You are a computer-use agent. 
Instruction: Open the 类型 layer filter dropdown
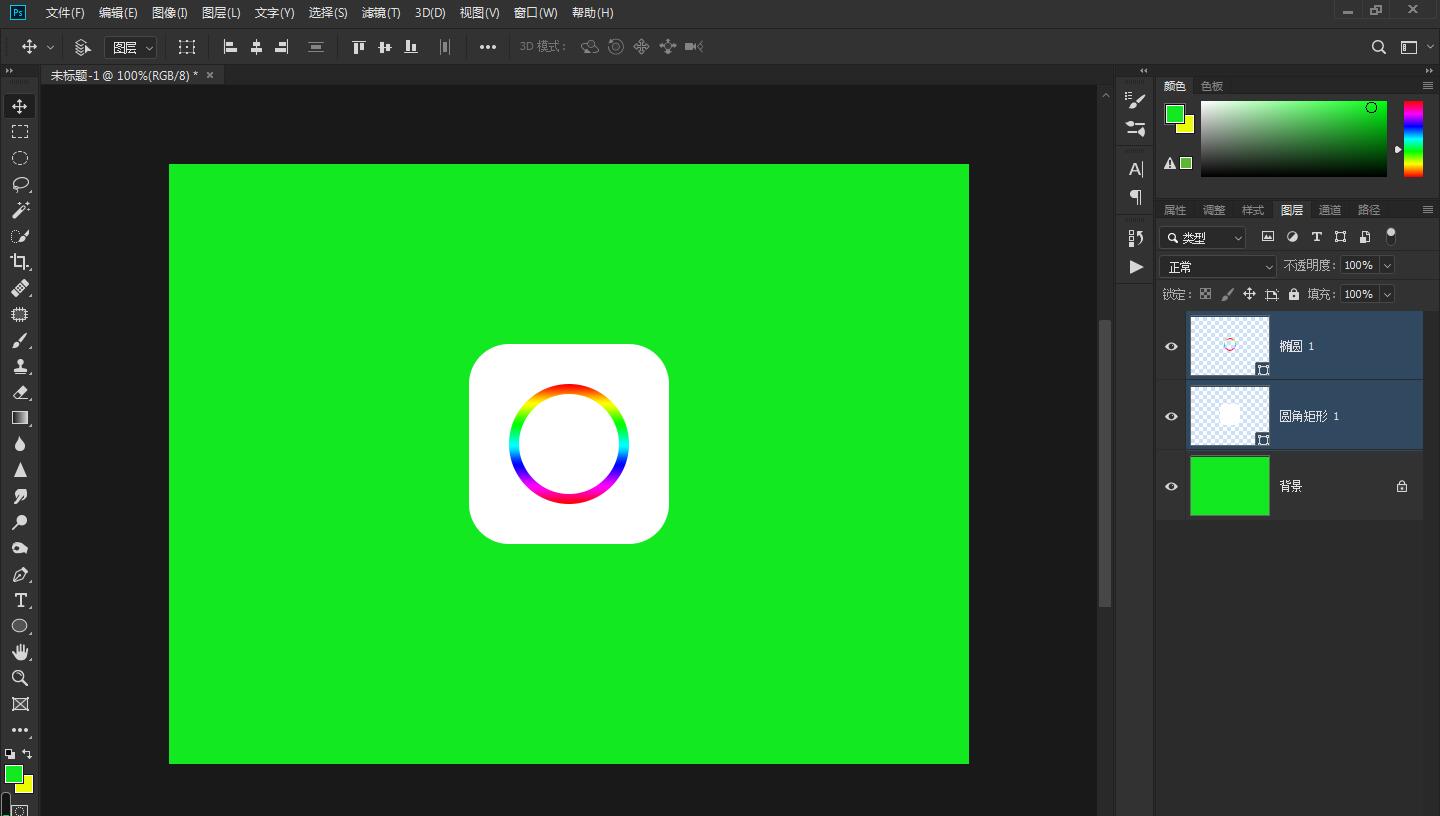pos(1203,237)
